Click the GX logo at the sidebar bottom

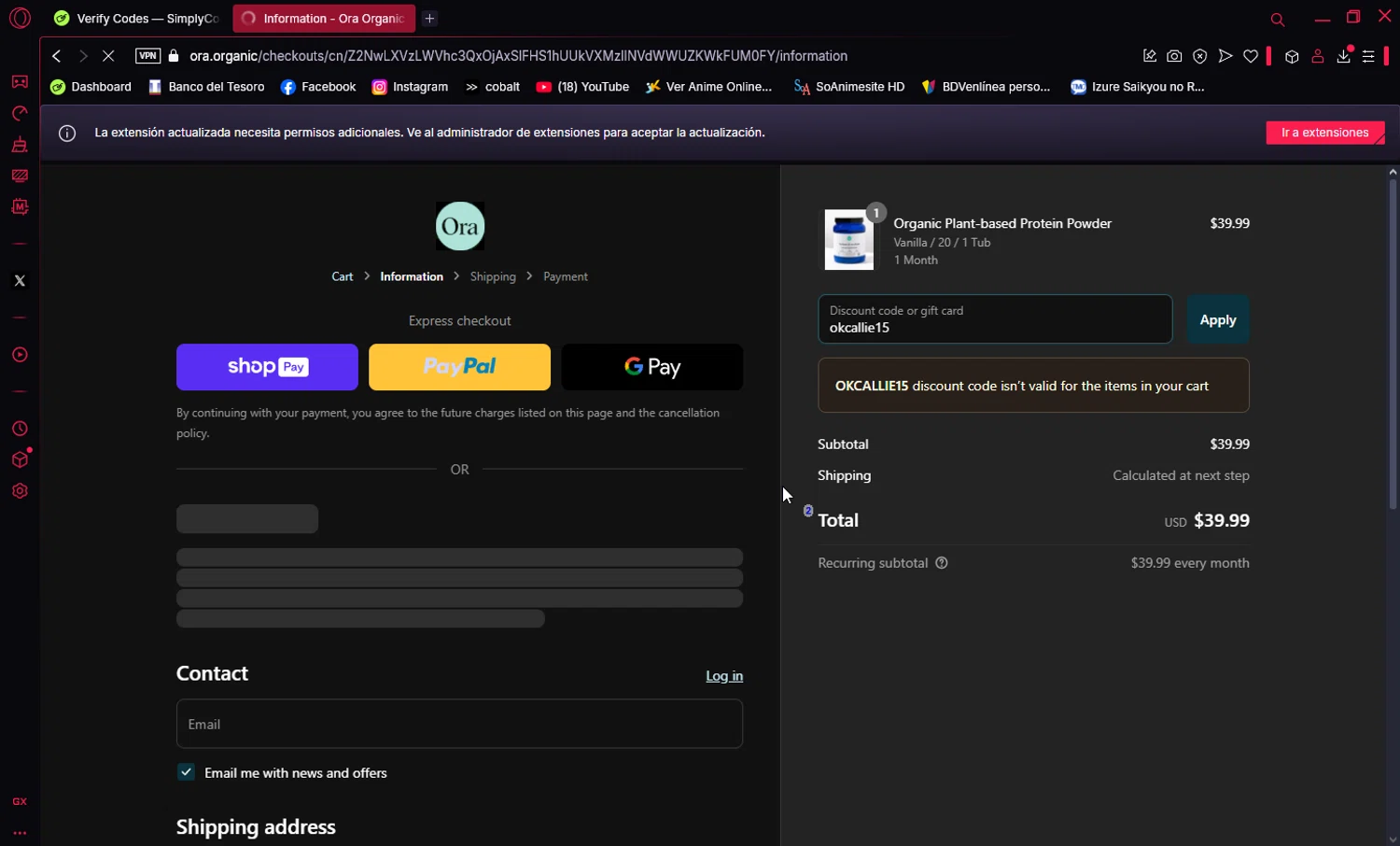pos(20,801)
